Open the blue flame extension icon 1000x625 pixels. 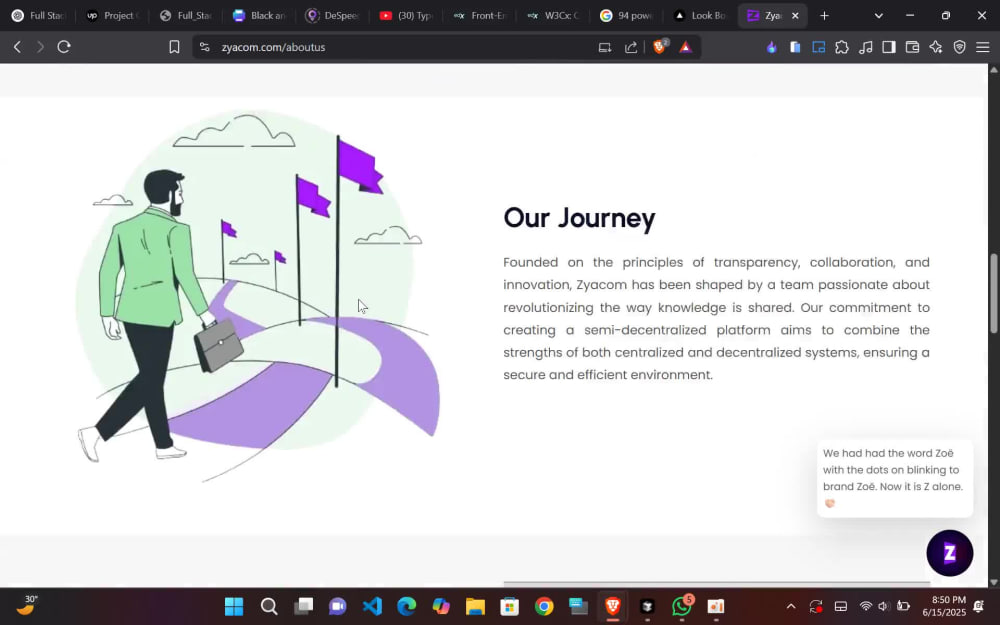point(772,47)
